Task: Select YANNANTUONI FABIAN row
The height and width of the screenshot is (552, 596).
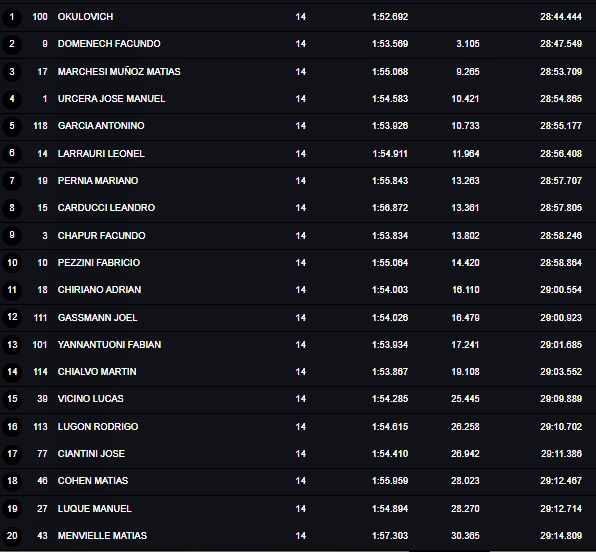Action: click(298, 345)
